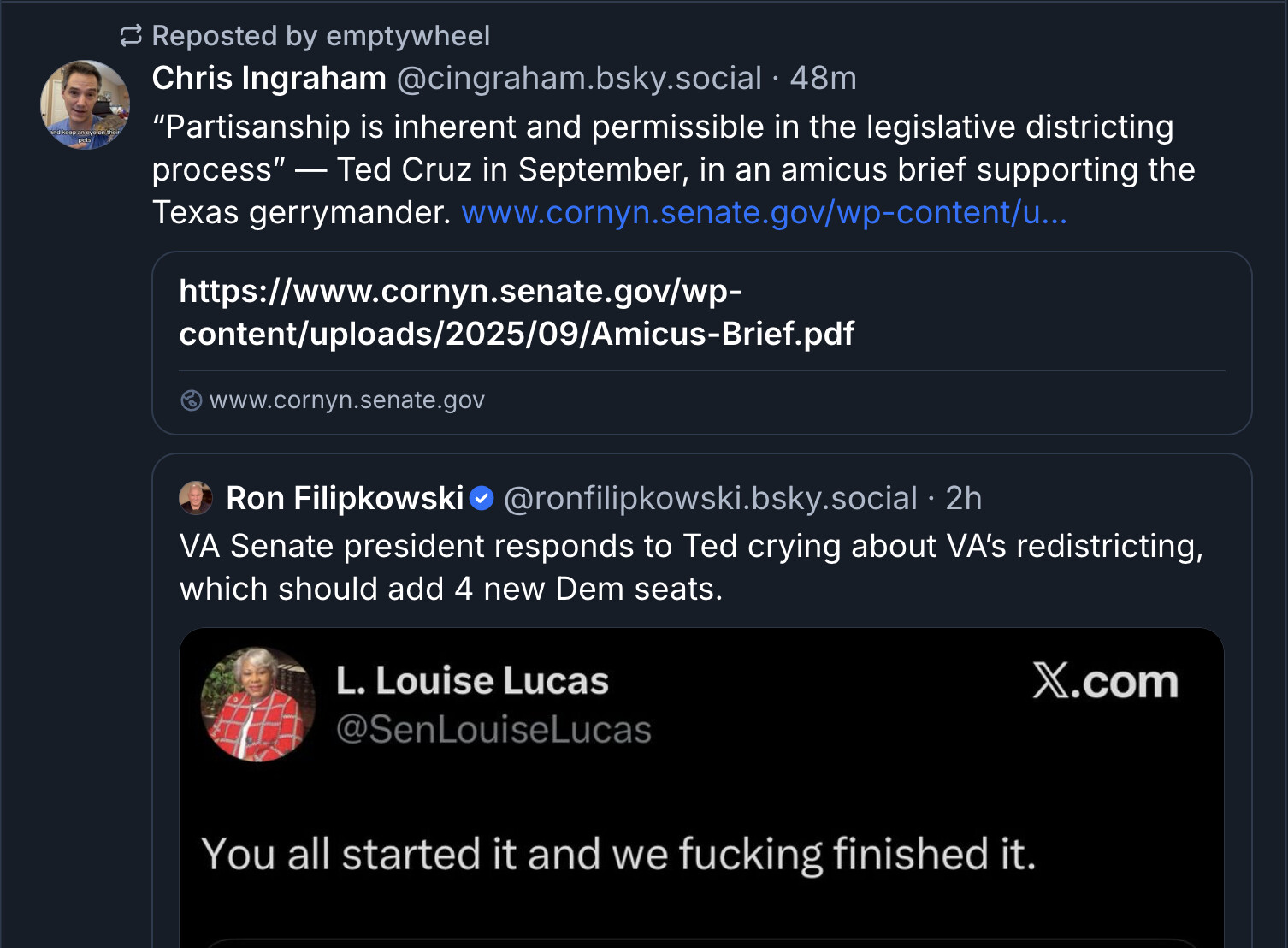Screen dimensions: 1288x948
Task: Click the repost arrows icon
Action: [131, 36]
